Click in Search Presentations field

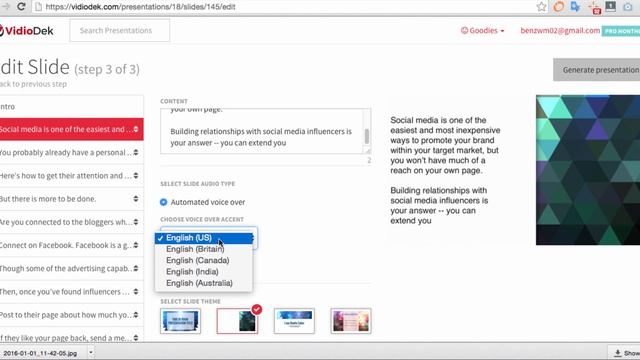pos(120,31)
